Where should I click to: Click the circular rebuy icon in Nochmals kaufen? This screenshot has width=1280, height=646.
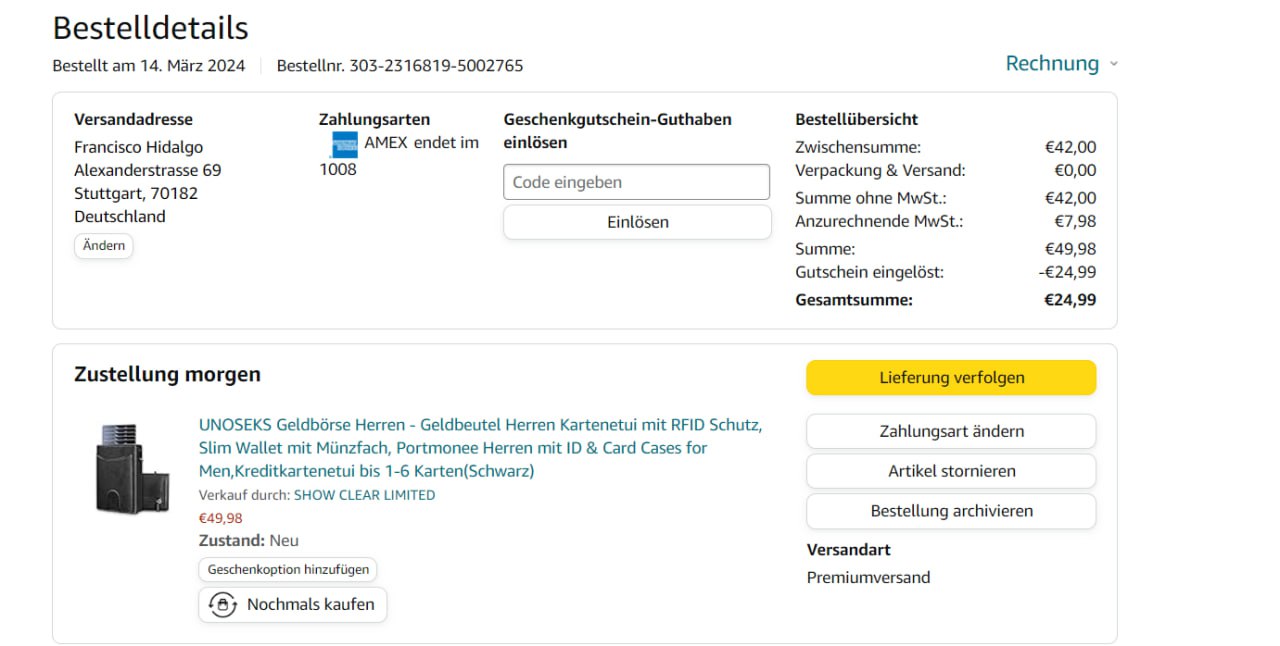[222, 604]
